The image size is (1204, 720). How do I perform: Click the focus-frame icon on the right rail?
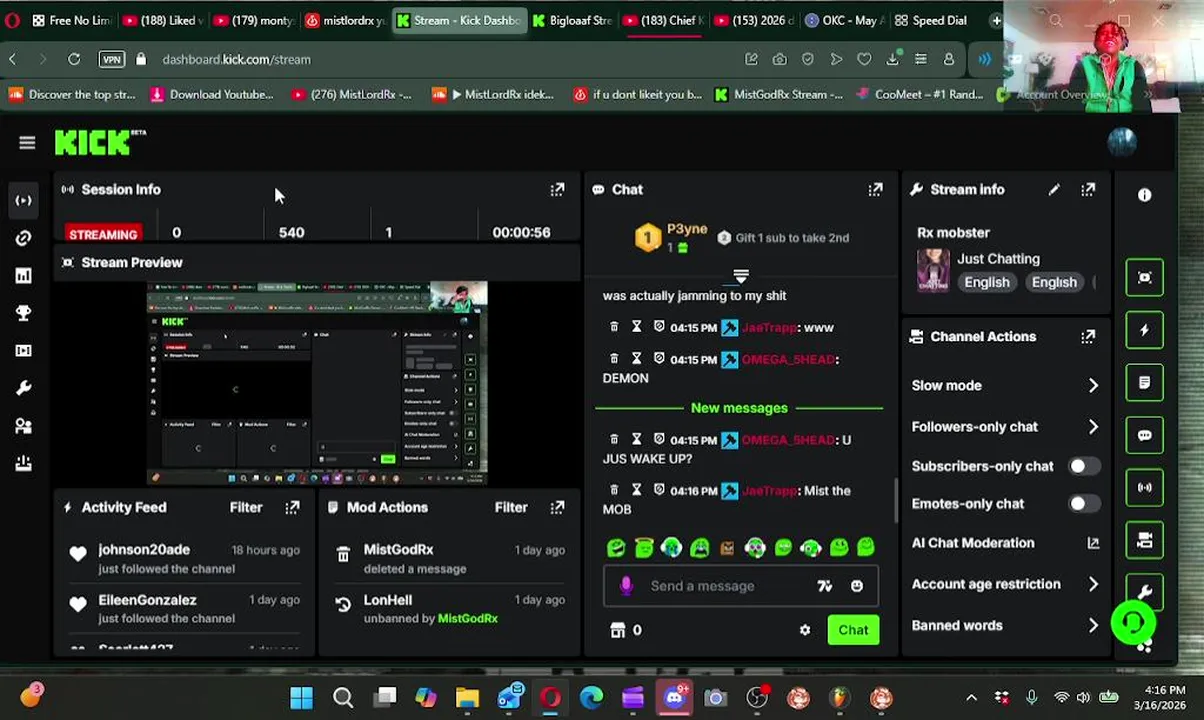(x=1144, y=277)
